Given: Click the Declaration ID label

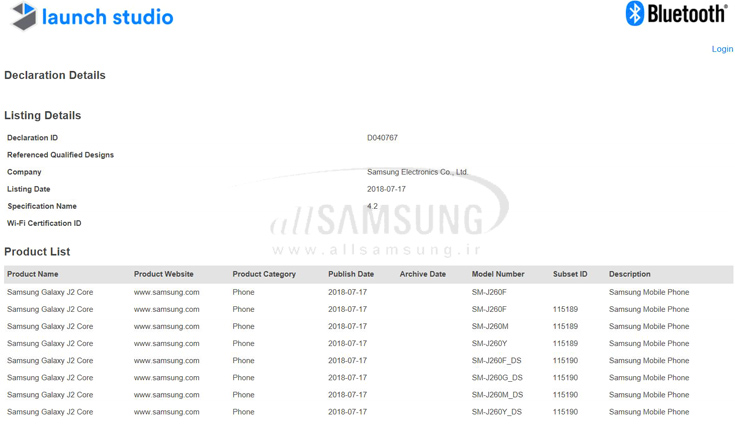Looking at the screenshot, I should pyautogui.click(x=32, y=138).
